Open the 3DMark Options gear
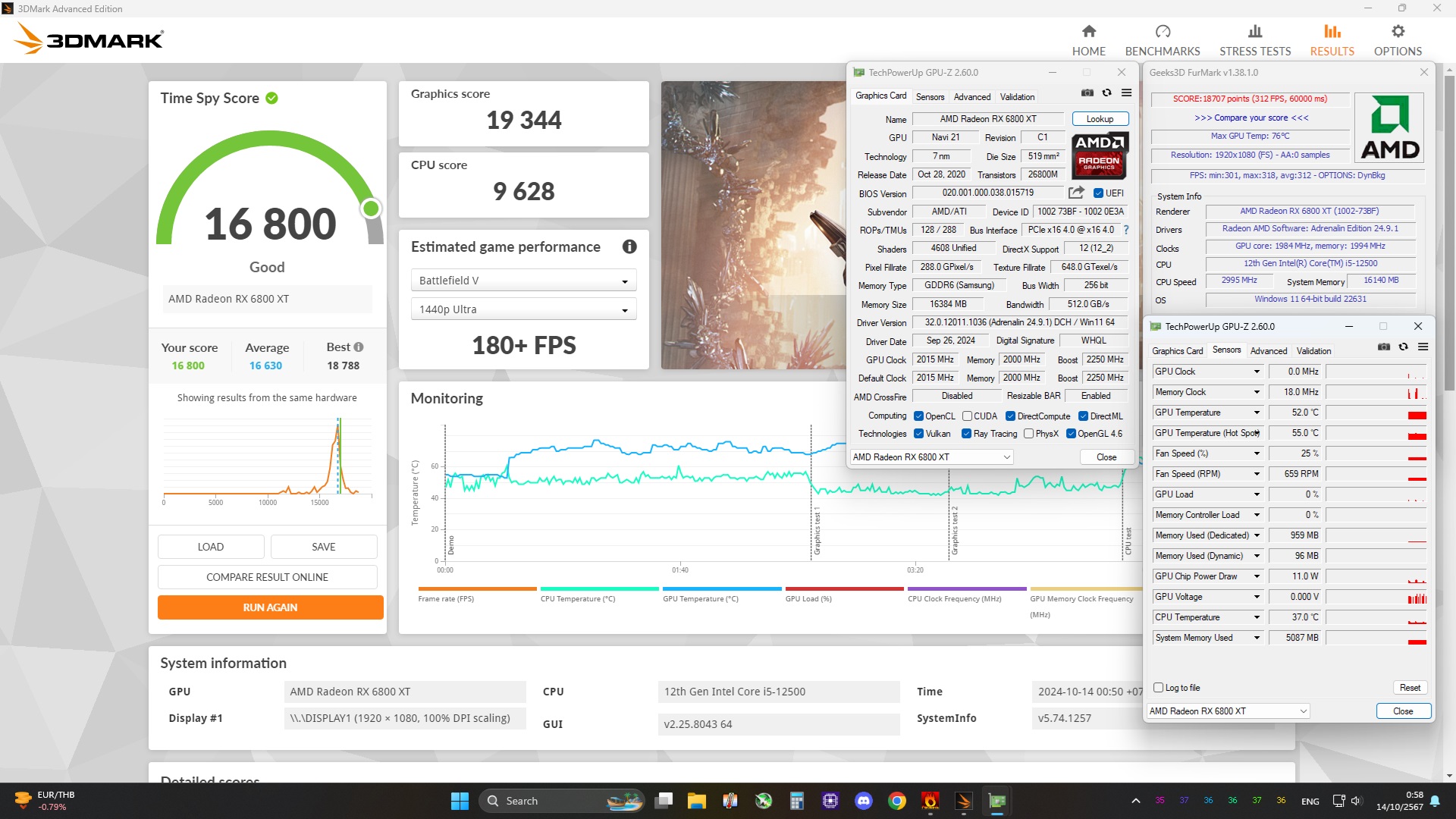The width and height of the screenshot is (1456, 819). tap(1397, 31)
